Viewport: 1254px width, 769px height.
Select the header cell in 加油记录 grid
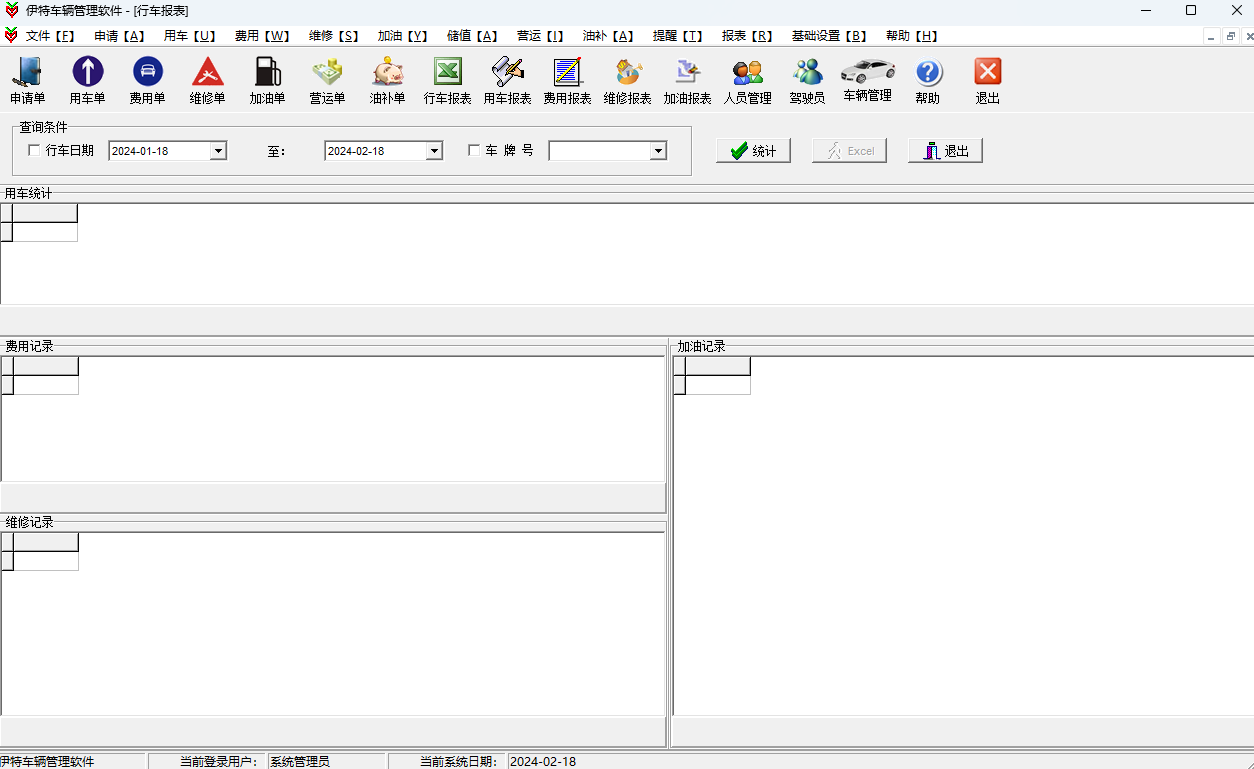point(718,366)
